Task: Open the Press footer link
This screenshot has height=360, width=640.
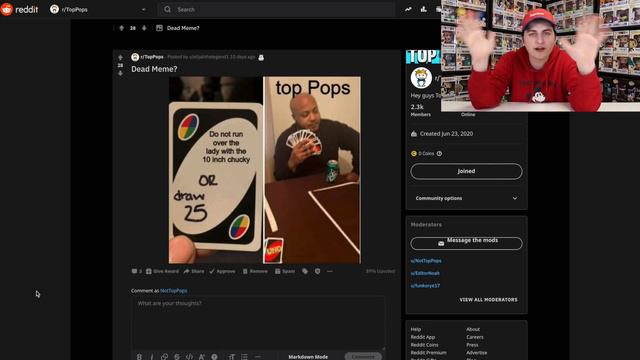Action: (472, 345)
